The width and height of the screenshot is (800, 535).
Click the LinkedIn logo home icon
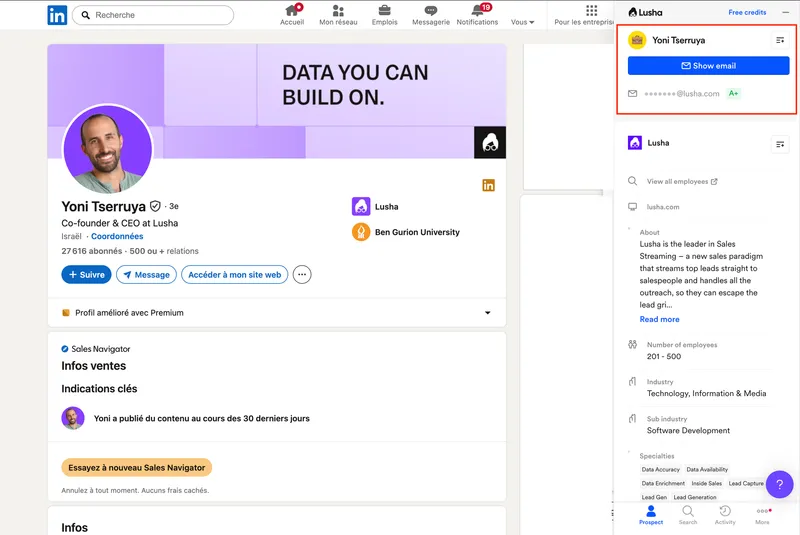point(57,15)
